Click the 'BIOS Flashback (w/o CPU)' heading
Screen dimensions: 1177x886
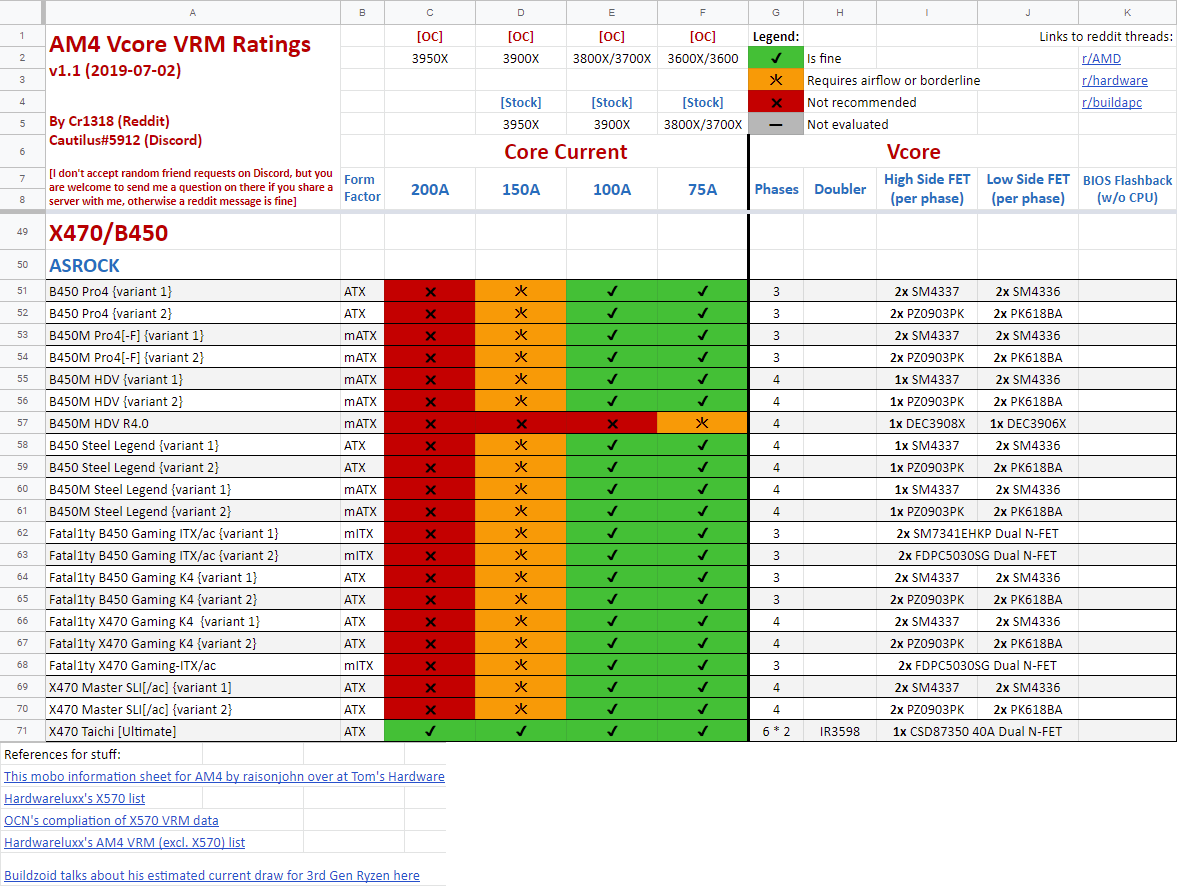pos(1127,189)
